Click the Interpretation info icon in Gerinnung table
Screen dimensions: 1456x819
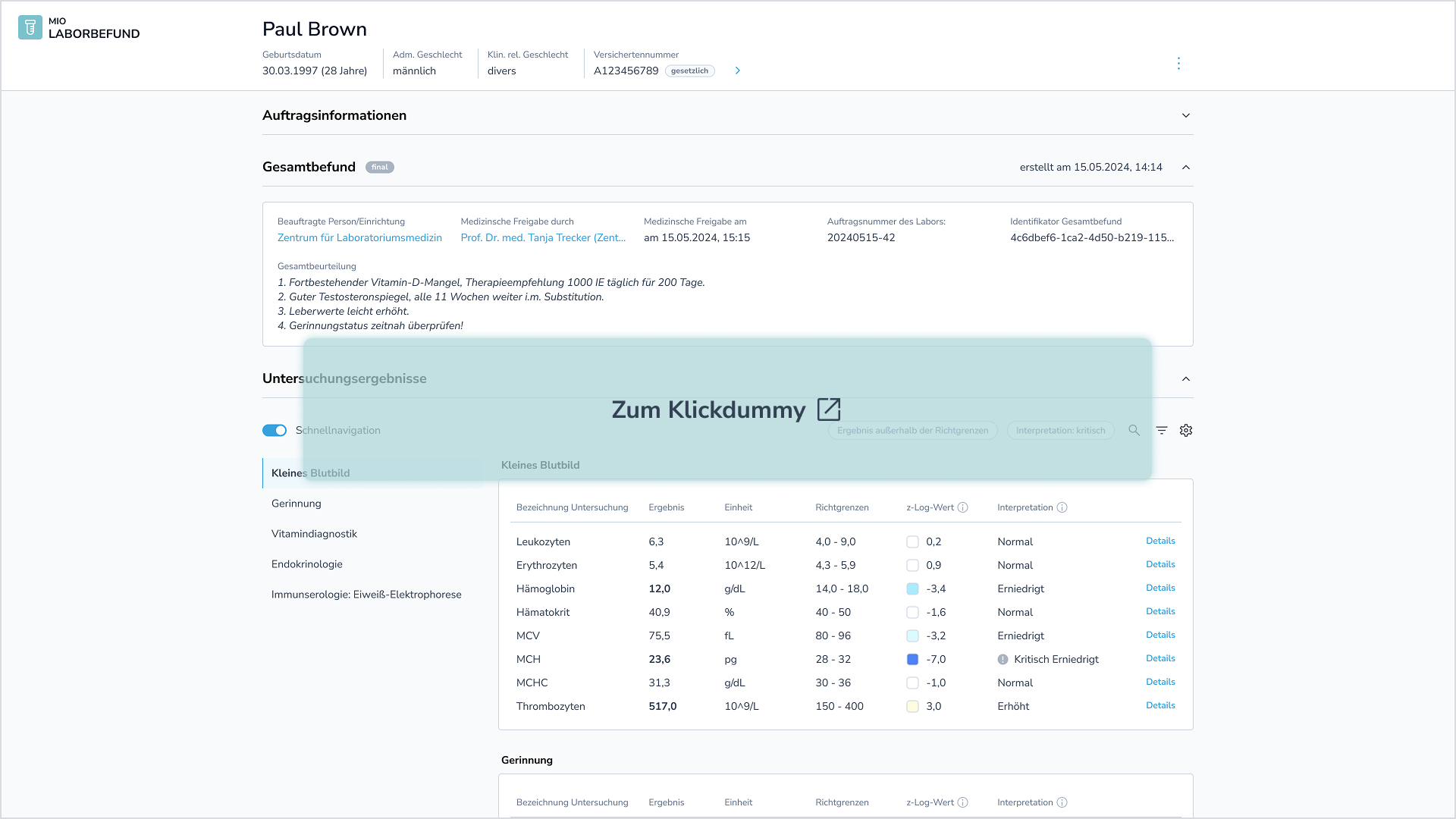1062,802
